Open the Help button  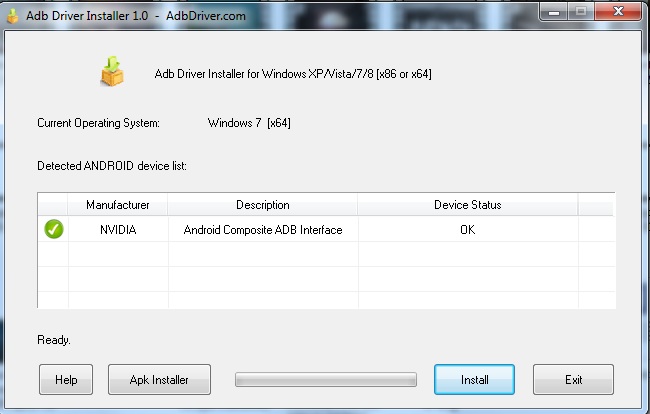pyautogui.click(x=66, y=380)
